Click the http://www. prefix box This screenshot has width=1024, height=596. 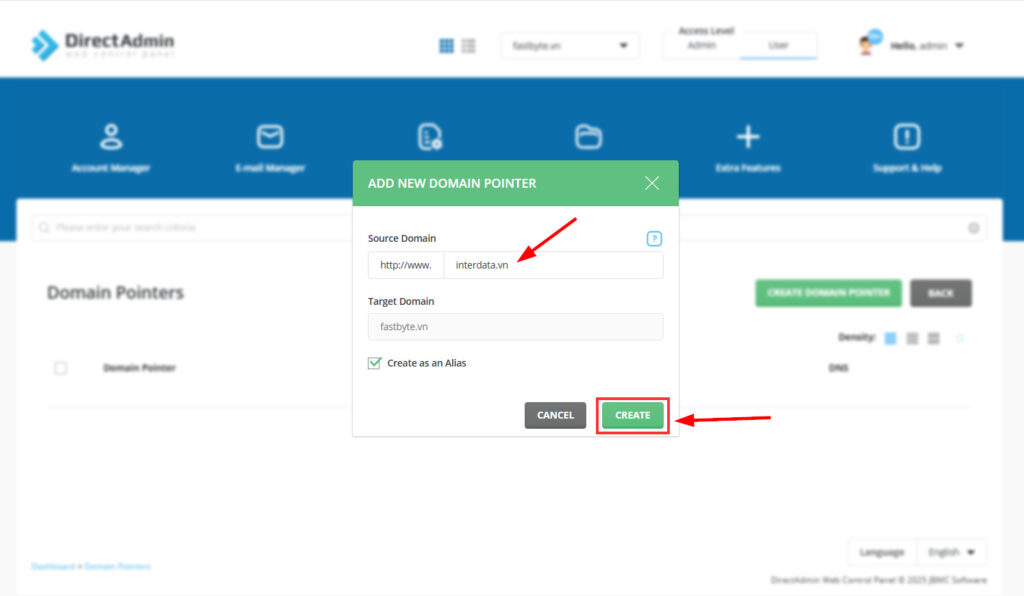[406, 265]
